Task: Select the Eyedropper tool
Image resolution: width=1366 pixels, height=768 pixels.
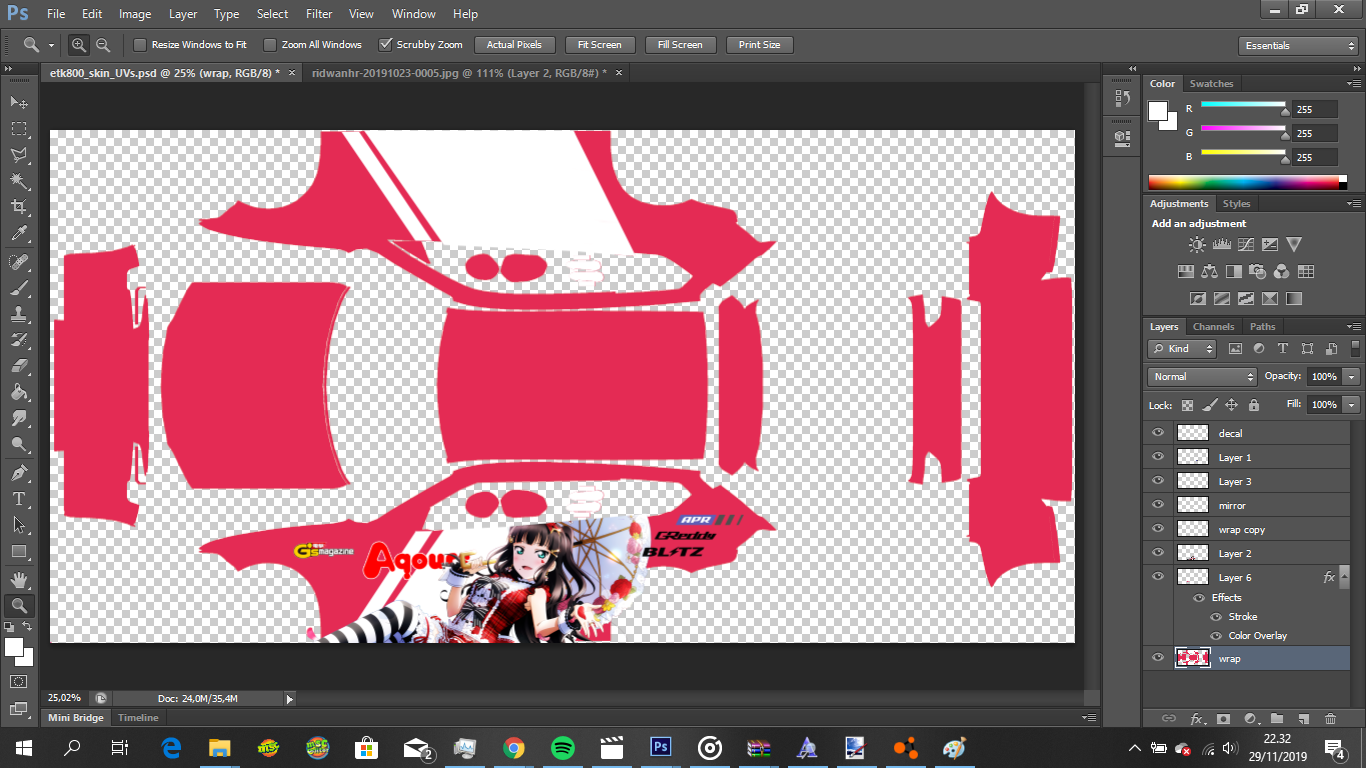Action: pyautogui.click(x=19, y=234)
